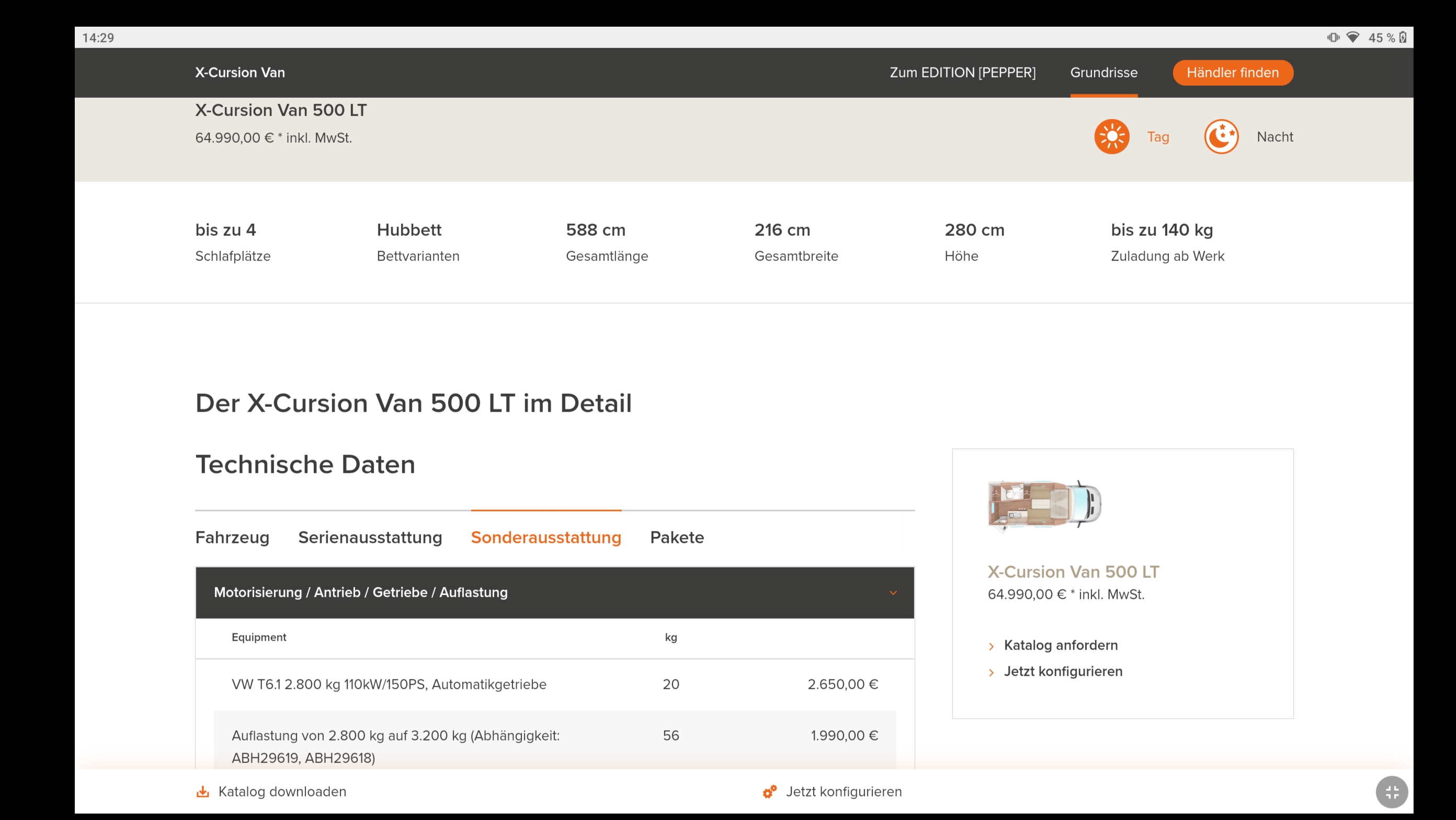This screenshot has width=1456, height=820.
Task: Open the Serienausstattung tab
Action: pos(370,537)
